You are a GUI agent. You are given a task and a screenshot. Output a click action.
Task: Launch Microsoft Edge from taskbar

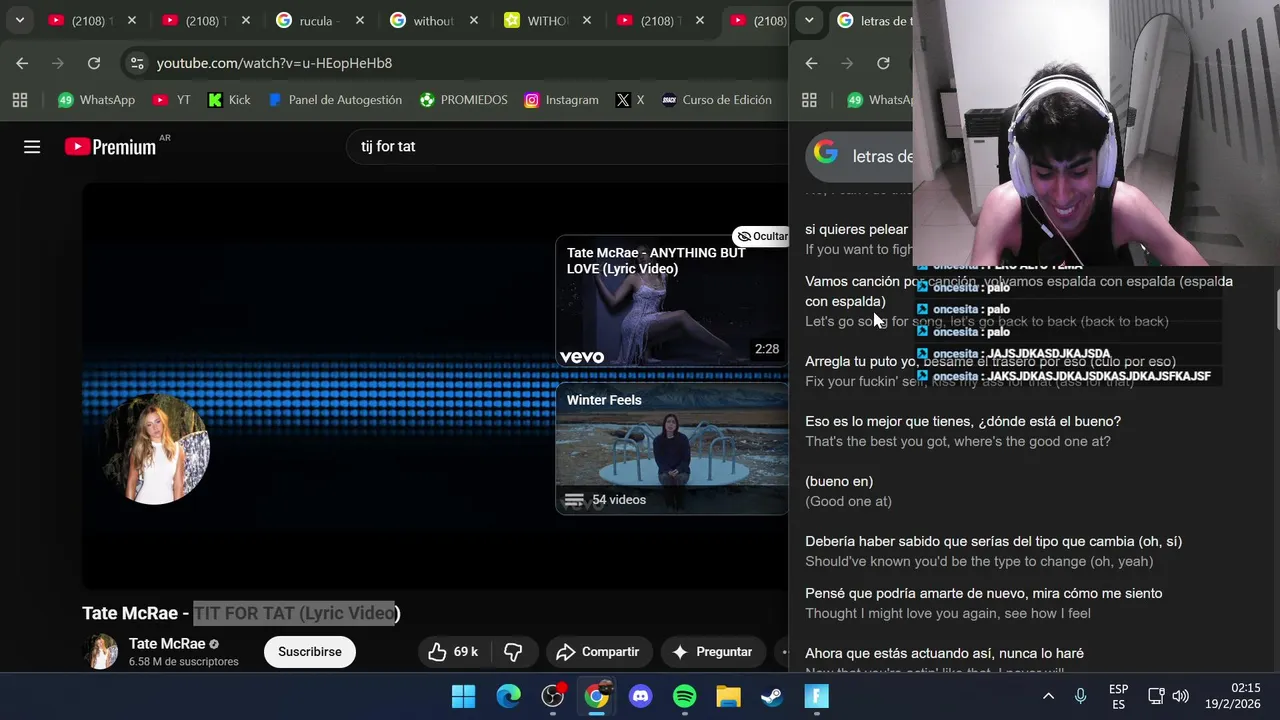508,696
